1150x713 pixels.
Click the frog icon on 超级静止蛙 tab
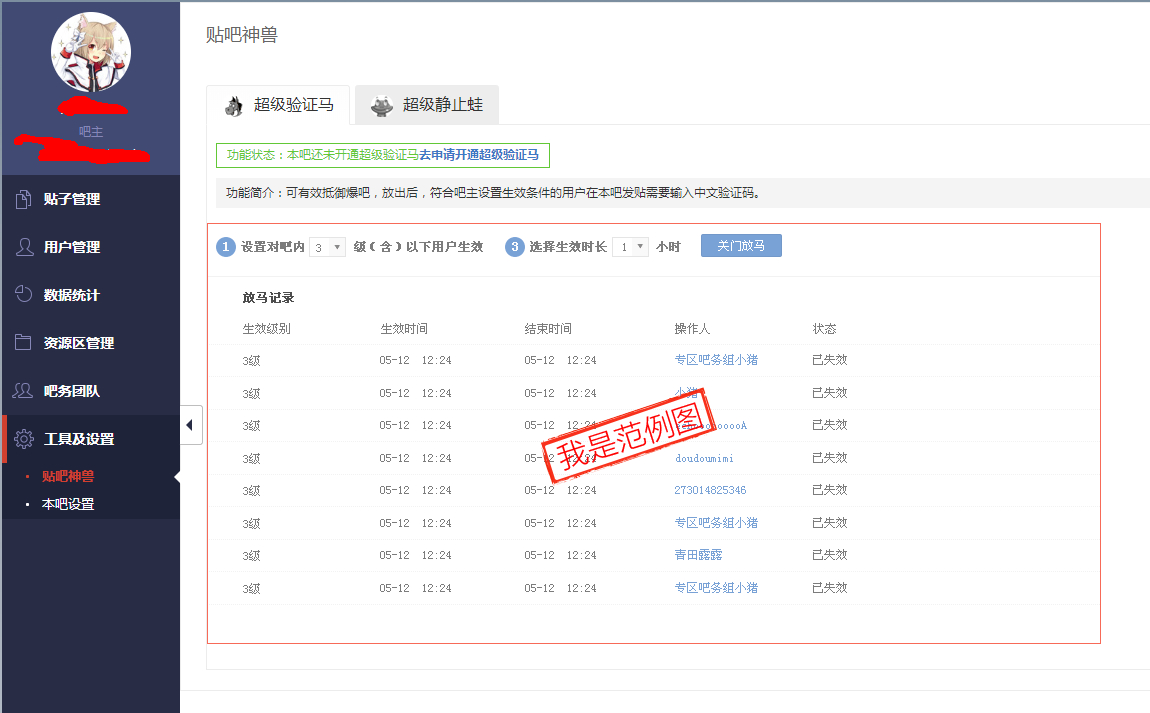coord(381,106)
